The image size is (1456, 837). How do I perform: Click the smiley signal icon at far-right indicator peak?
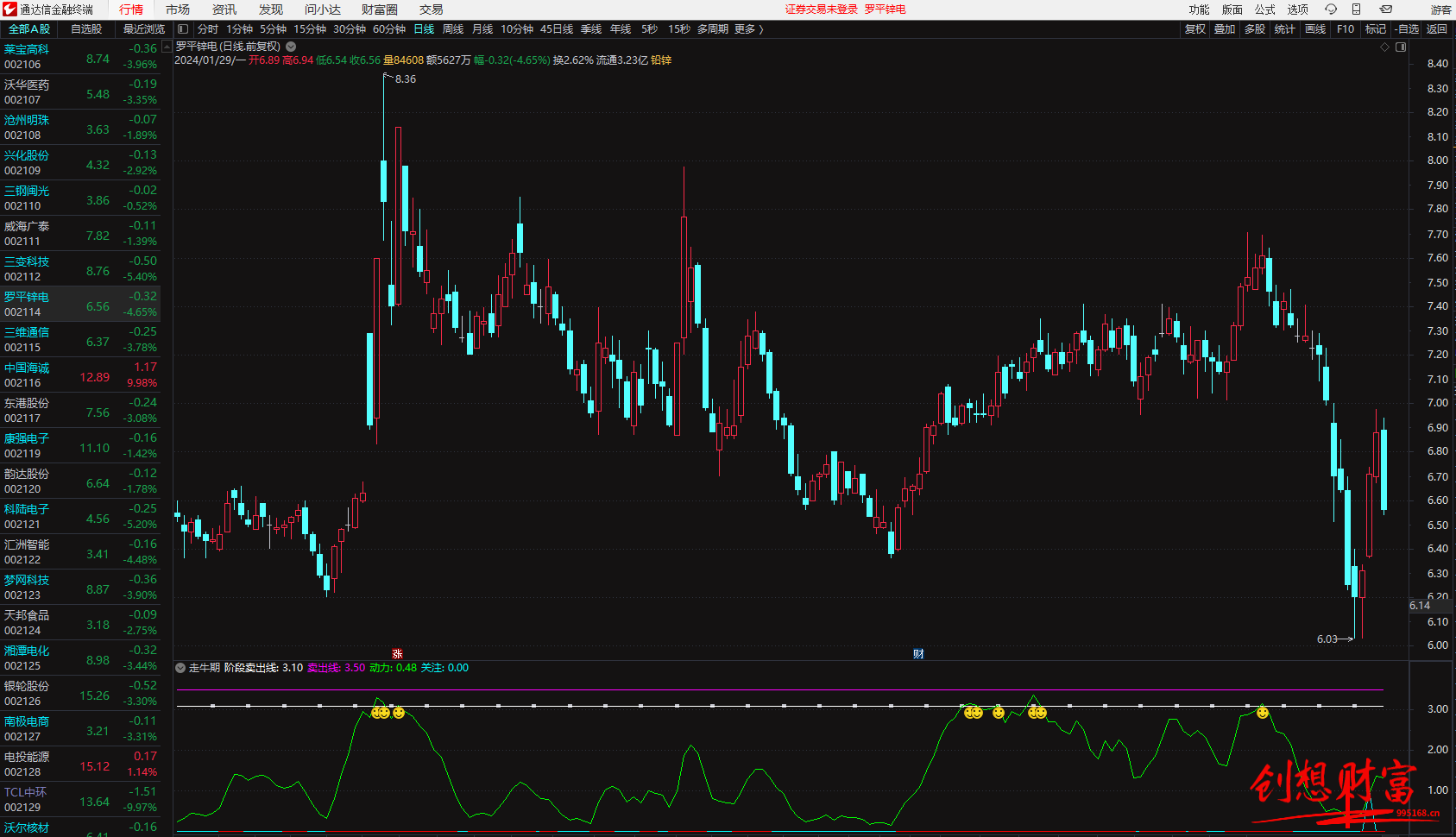[x=1263, y=713]
